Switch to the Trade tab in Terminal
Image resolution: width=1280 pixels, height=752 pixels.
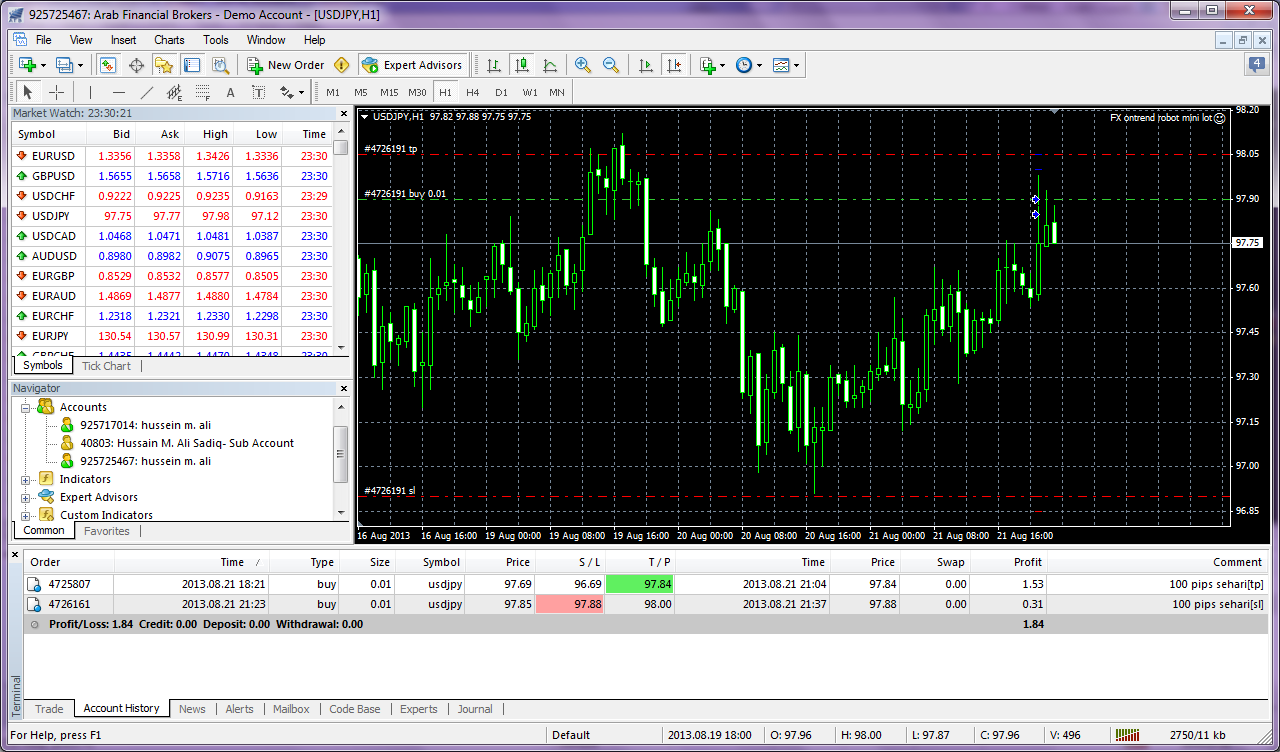point(49,709)
